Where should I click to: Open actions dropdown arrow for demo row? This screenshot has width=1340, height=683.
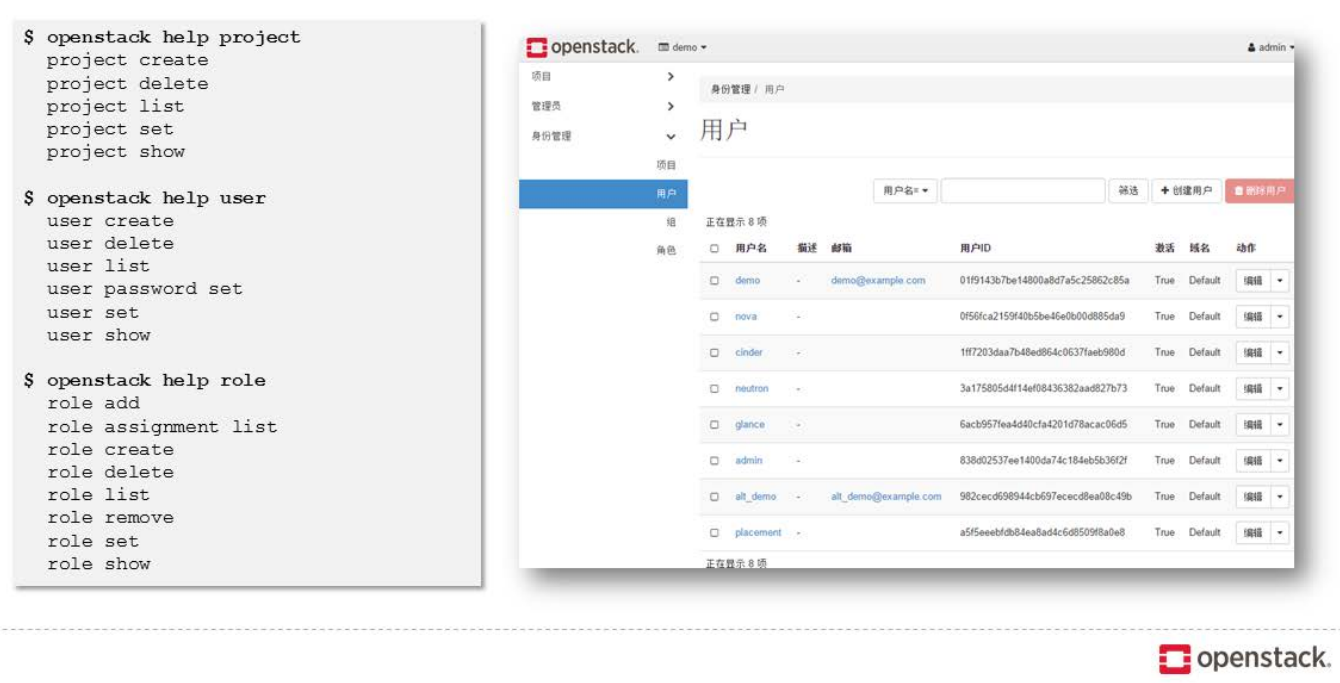1280,281
